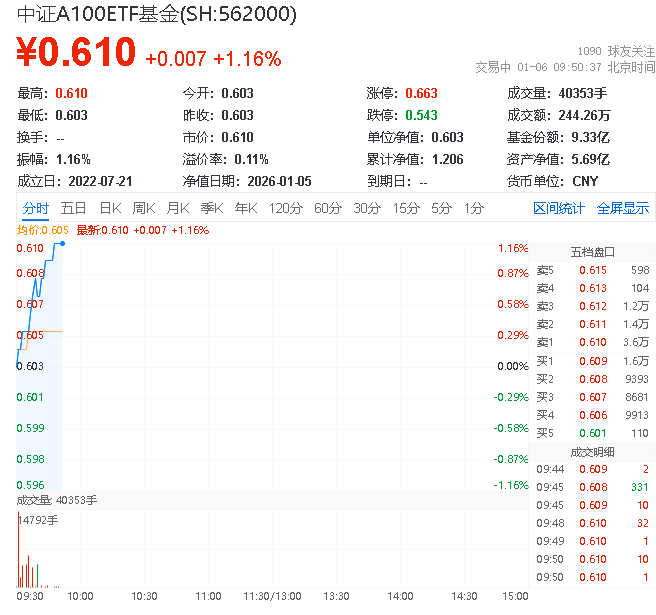
Task: Open the 日K daily candlestick tab
Action: [109, 208]
